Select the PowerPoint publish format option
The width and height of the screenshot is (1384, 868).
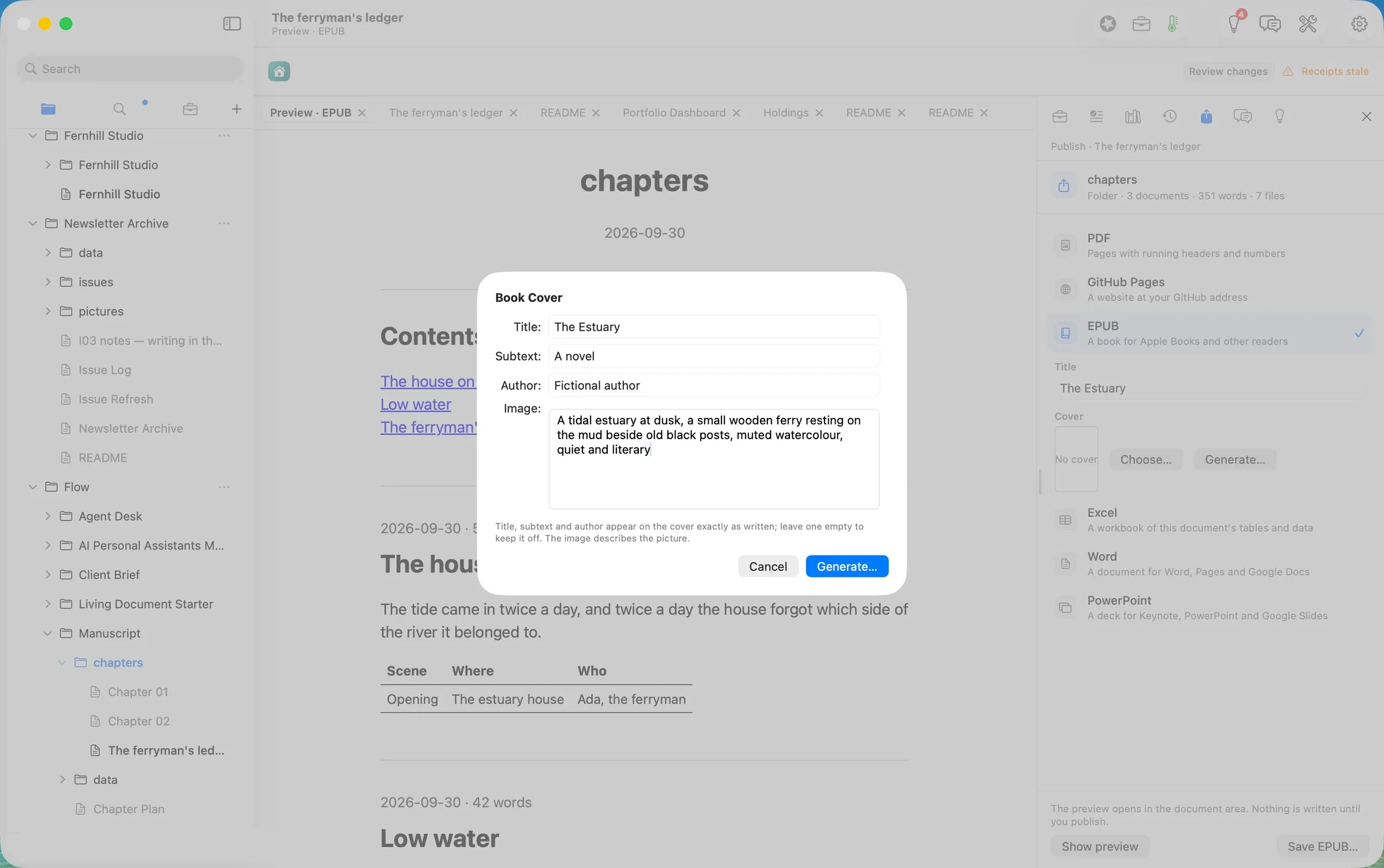pos(1210,607)
